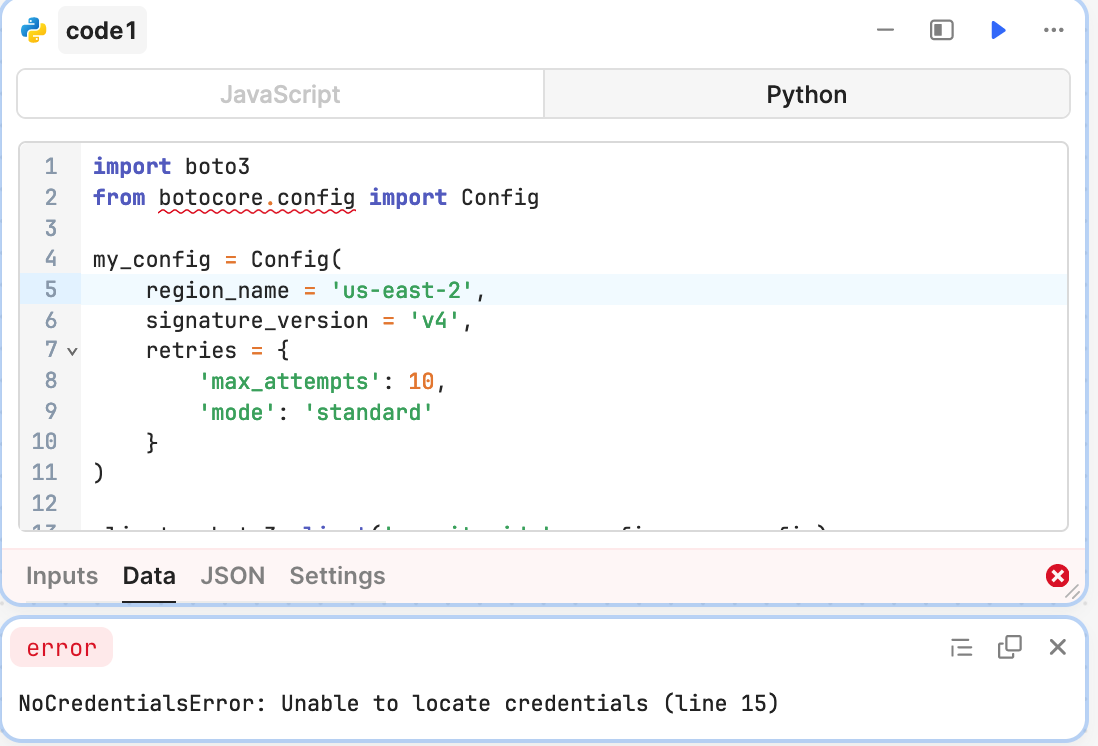
Task: Open the Inputs tab
Action: point(62,576)
